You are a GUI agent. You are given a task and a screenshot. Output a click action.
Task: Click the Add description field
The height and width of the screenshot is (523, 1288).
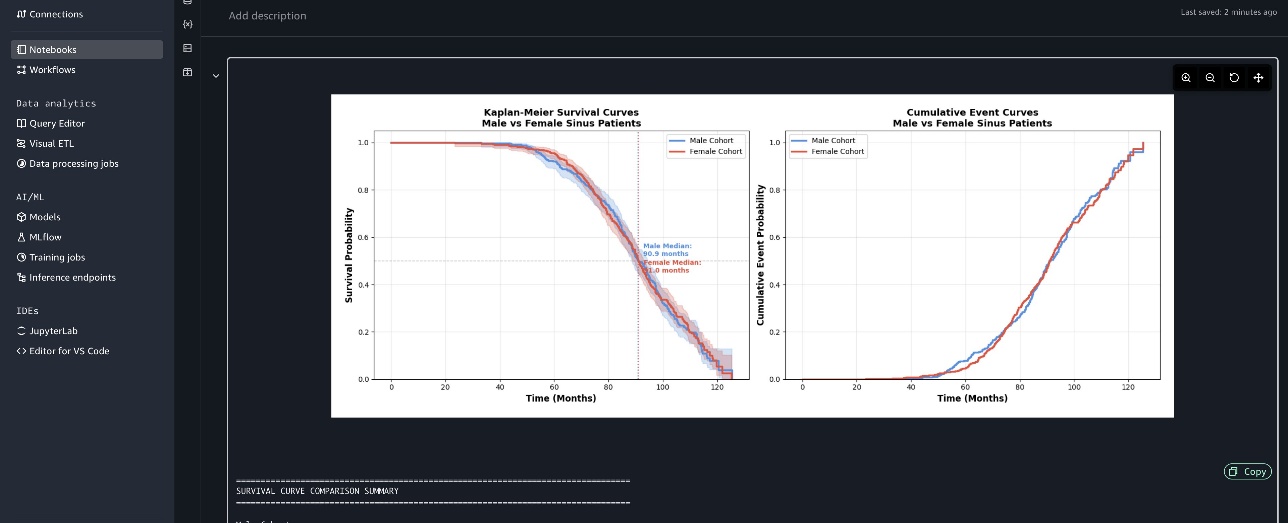(x=267, y=16)
